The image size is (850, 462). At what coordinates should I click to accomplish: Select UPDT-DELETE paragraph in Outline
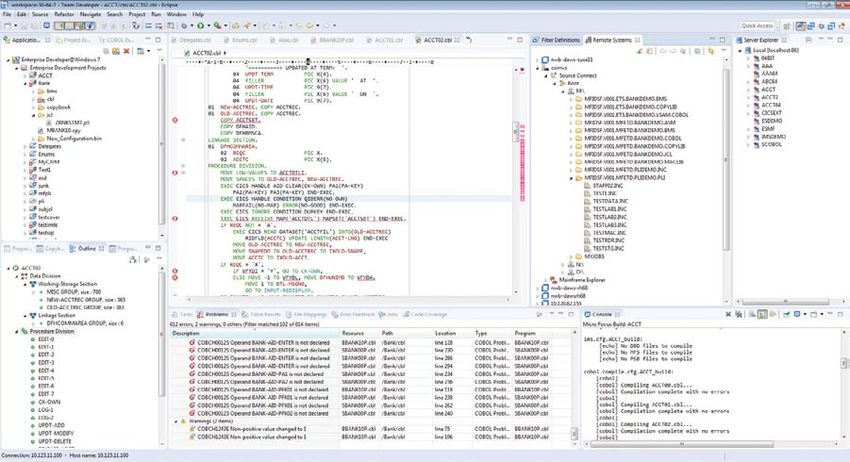[55, 441]
